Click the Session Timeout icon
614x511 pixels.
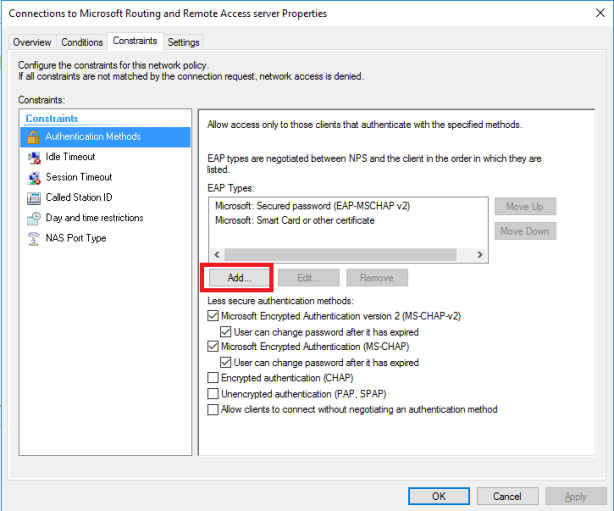click(34, 178)
